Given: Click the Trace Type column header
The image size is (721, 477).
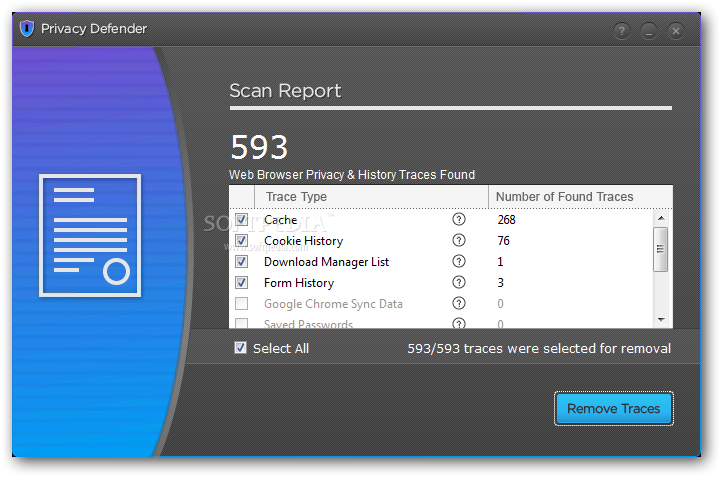Looking at the screenshot, I should (371, 197).
